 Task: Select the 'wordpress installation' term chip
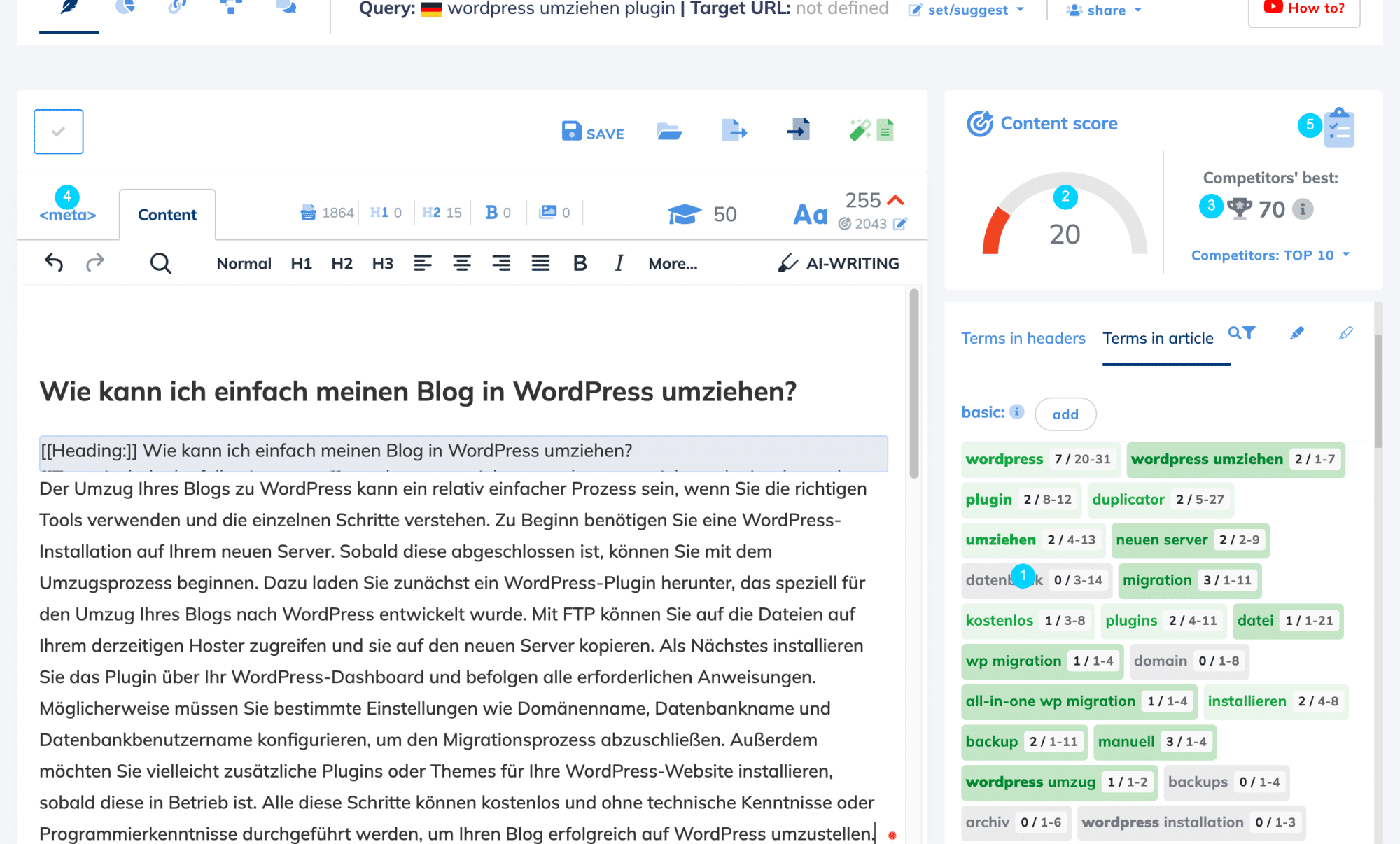[1191, 822]
